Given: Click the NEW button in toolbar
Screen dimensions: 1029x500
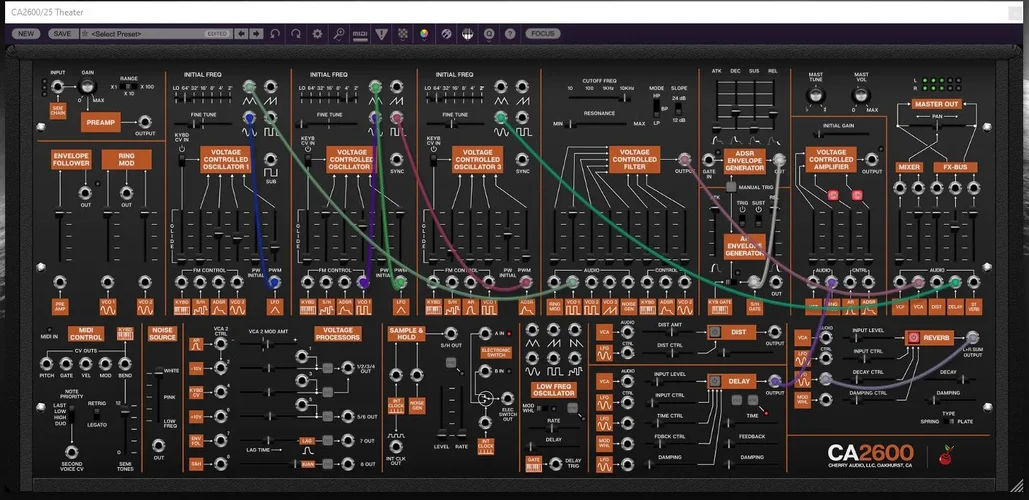Looking at the screenshot, I should click(26, 34).
